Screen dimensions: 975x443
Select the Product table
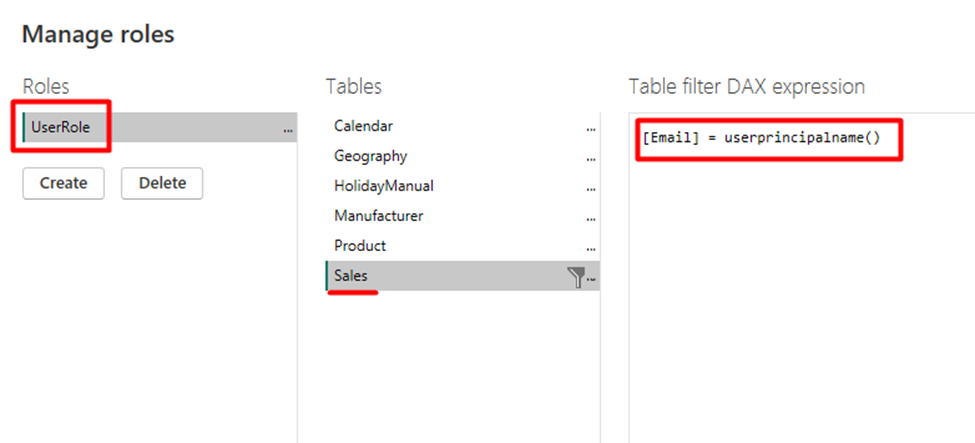(x=360, y=246)
